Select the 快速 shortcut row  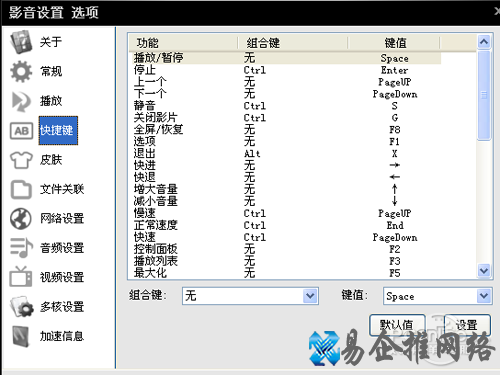[x=287, y=237]
